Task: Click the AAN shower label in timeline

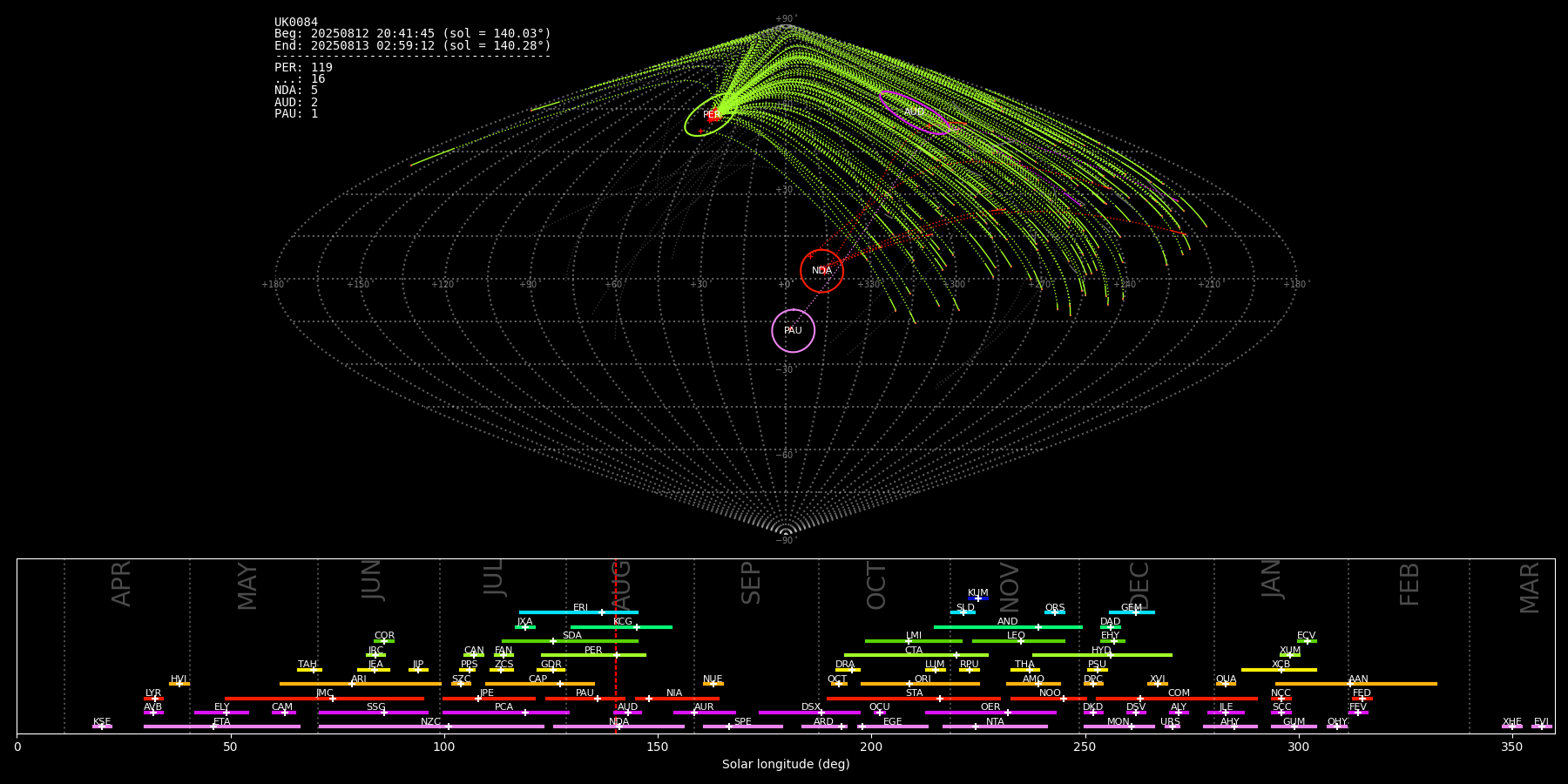Action: [x=1358, y=679]
